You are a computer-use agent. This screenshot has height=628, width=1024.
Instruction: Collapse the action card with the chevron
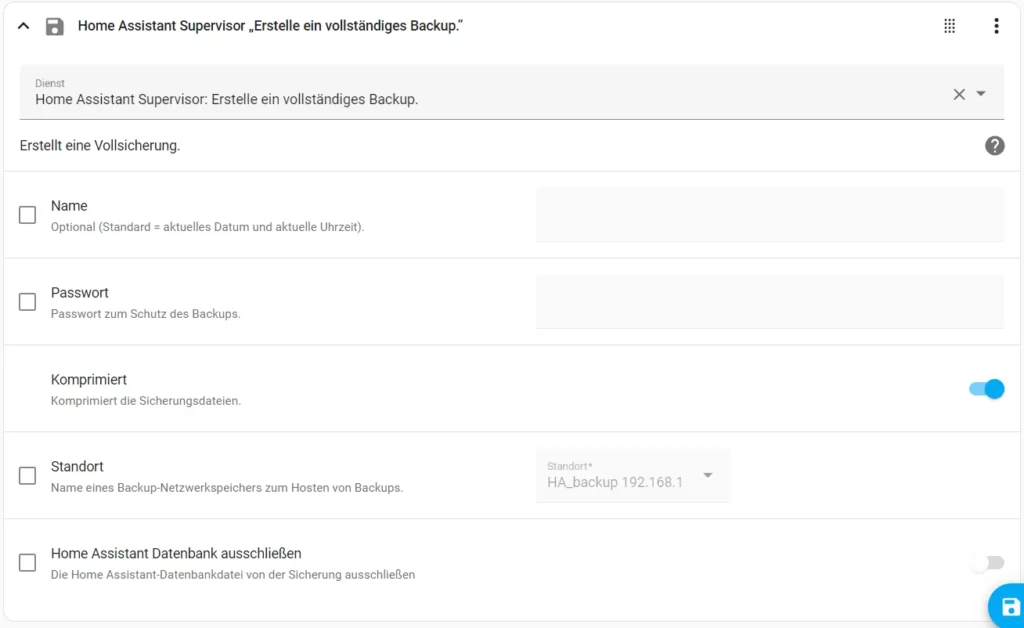[23, 26]
